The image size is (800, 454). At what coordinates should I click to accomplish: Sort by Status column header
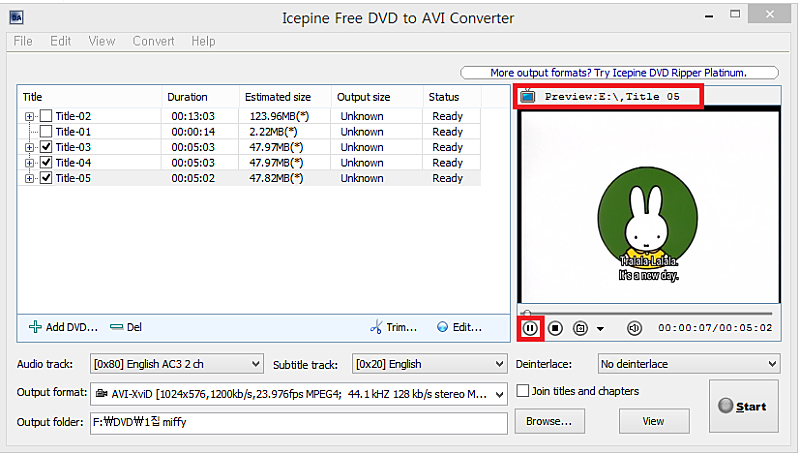452,97
